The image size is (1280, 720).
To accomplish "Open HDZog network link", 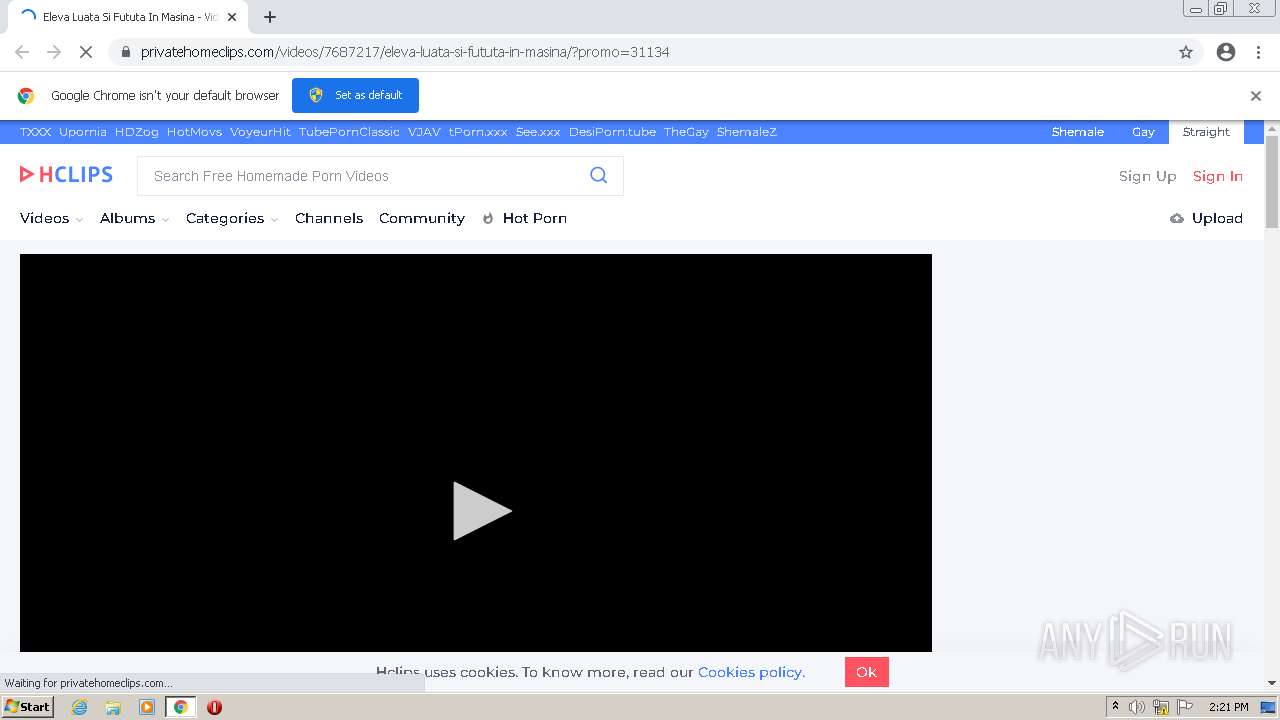I will point(137,132).
